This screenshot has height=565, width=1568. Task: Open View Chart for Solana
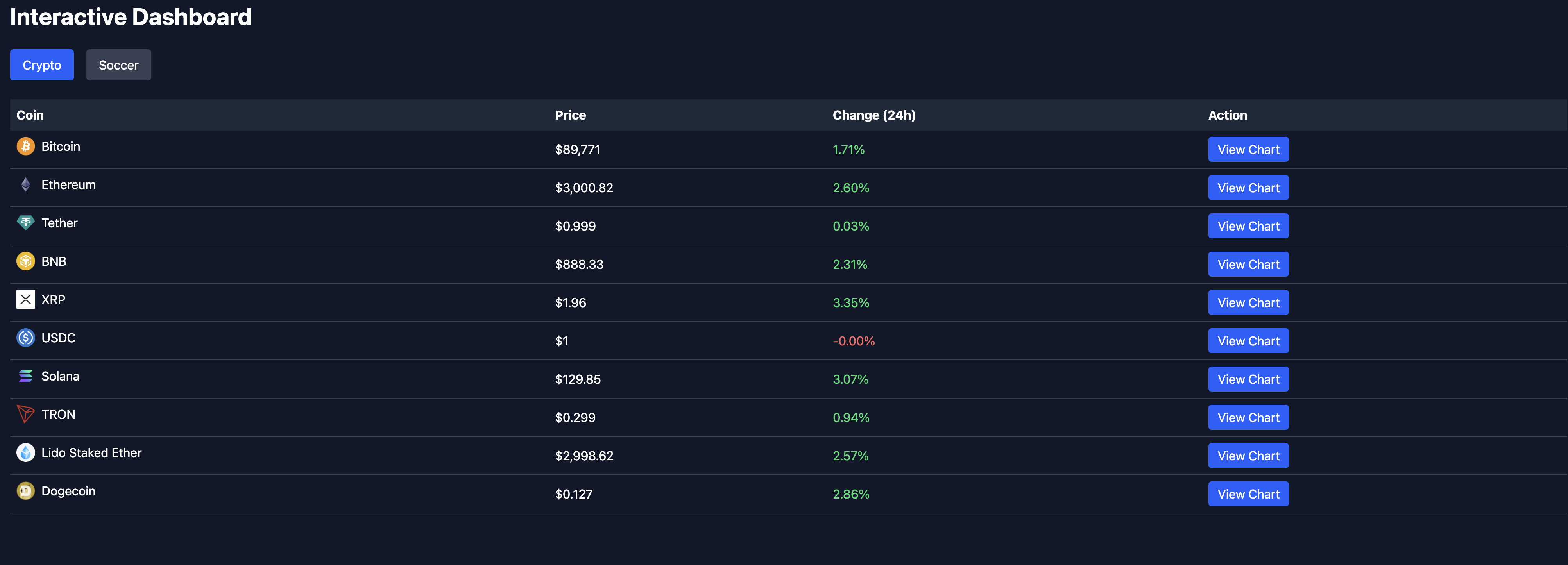tap(1248, 379)
